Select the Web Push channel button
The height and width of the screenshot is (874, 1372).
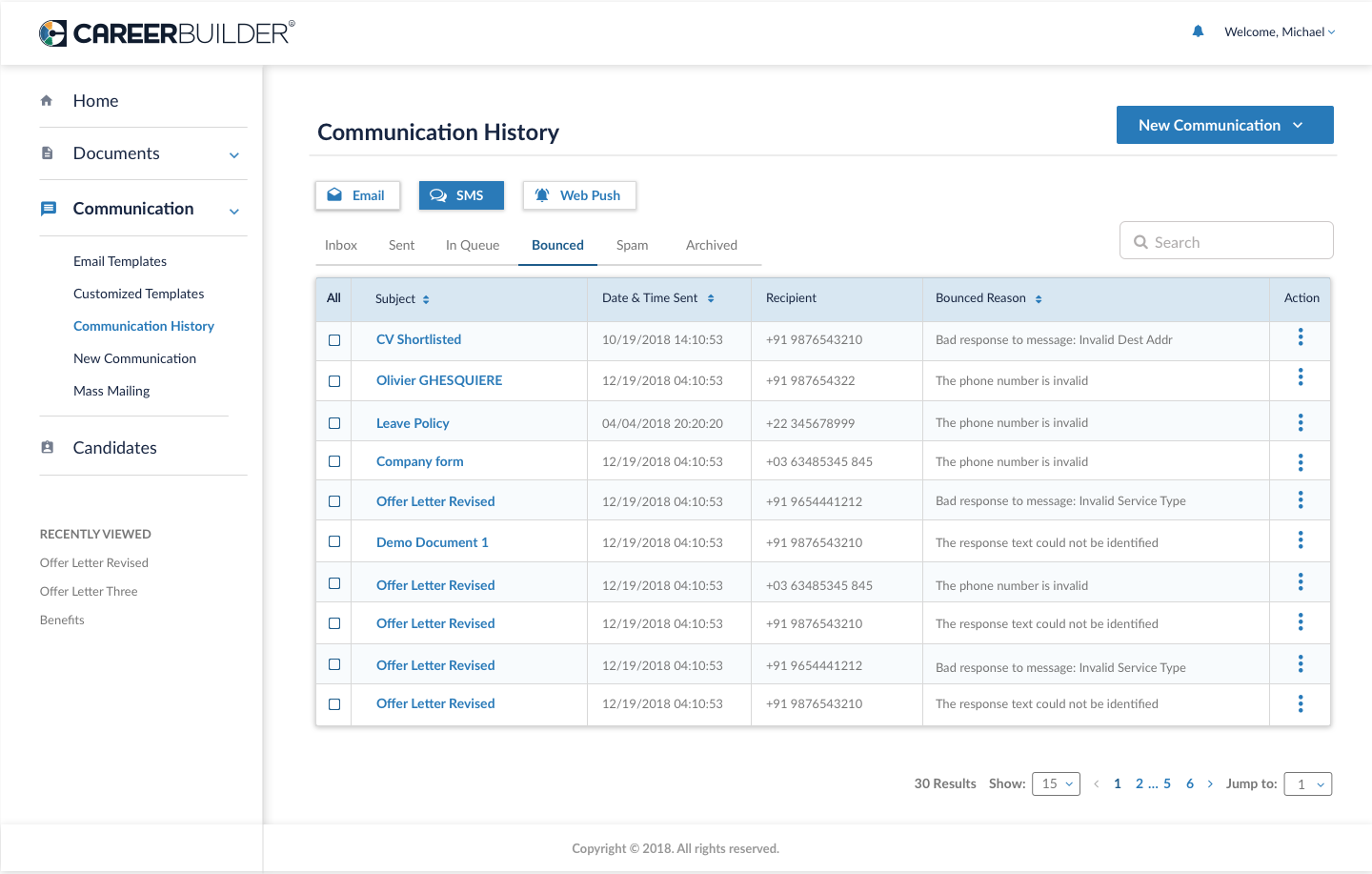pos(579,195)
